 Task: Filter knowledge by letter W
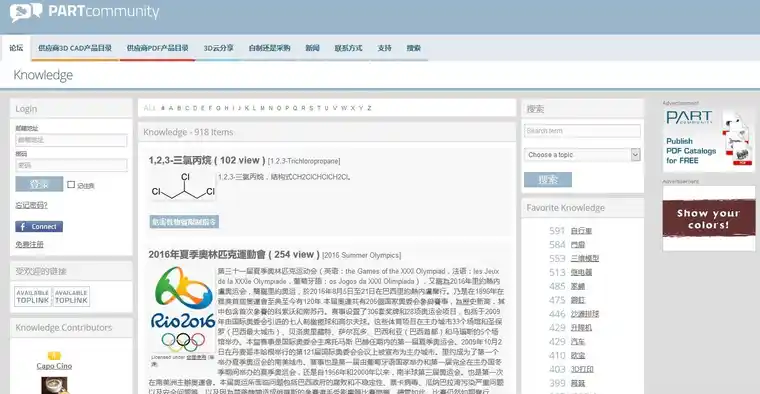(x=344, y=108)
